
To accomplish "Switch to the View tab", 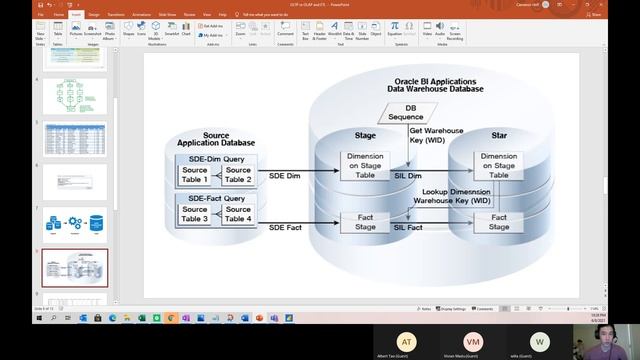I will click(x=207, y=15).
